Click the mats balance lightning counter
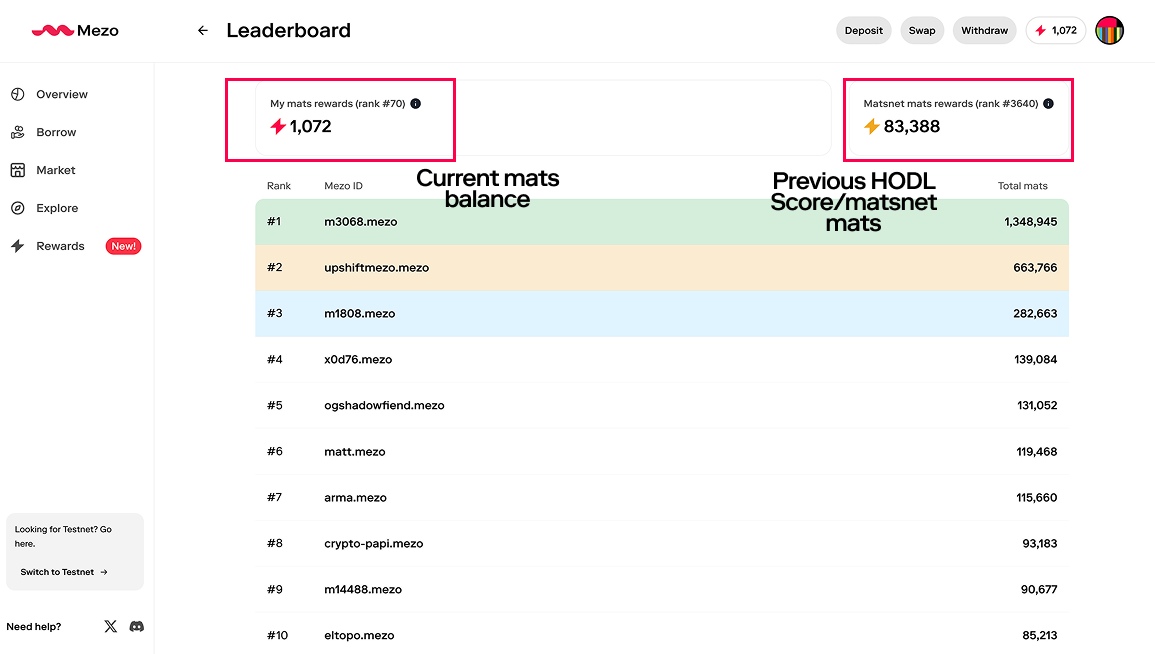The height and width of the screenshot is (654, 1155). pyautogui.click(x=1055, y=30)
